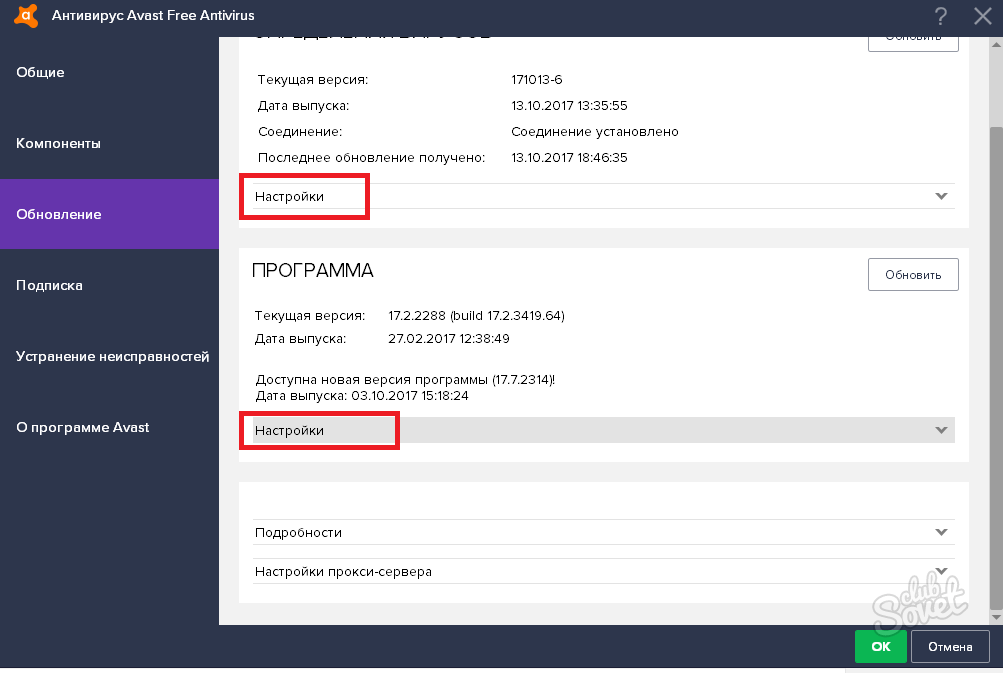The width and height of the screenshot is (1003, 673).
Task: Go to the Подписка section
Action: click(49, 285)
